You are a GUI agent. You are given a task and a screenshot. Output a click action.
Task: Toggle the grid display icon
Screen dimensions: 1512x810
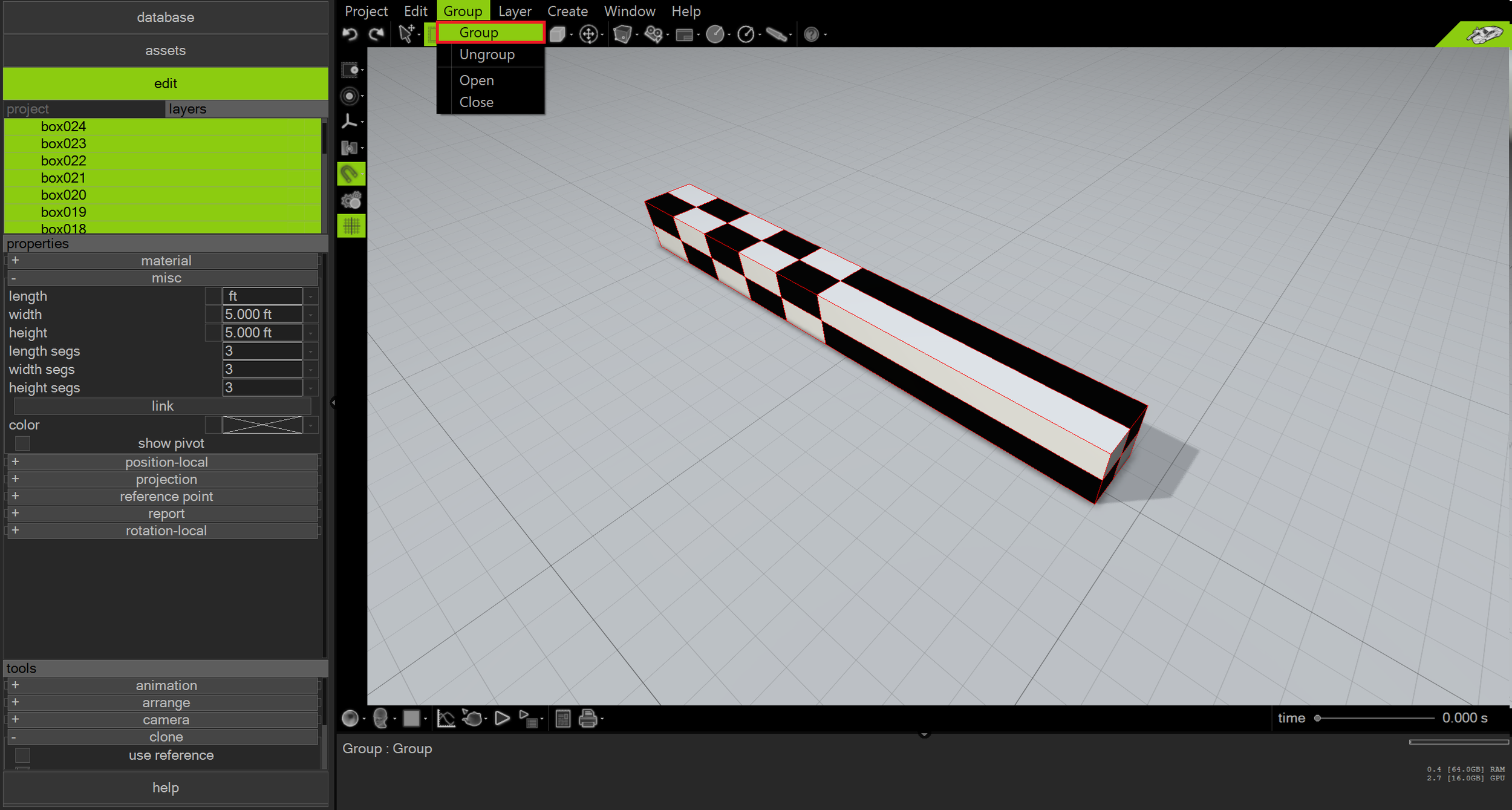tap(351, 226)
